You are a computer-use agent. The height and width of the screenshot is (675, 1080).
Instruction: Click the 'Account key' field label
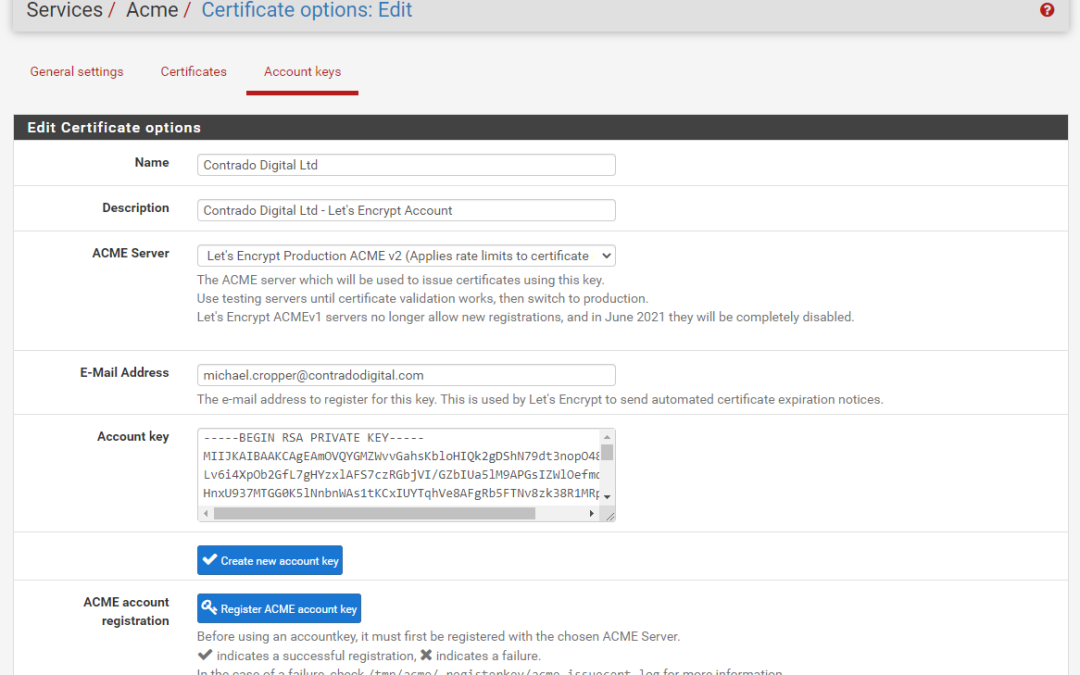133,437
